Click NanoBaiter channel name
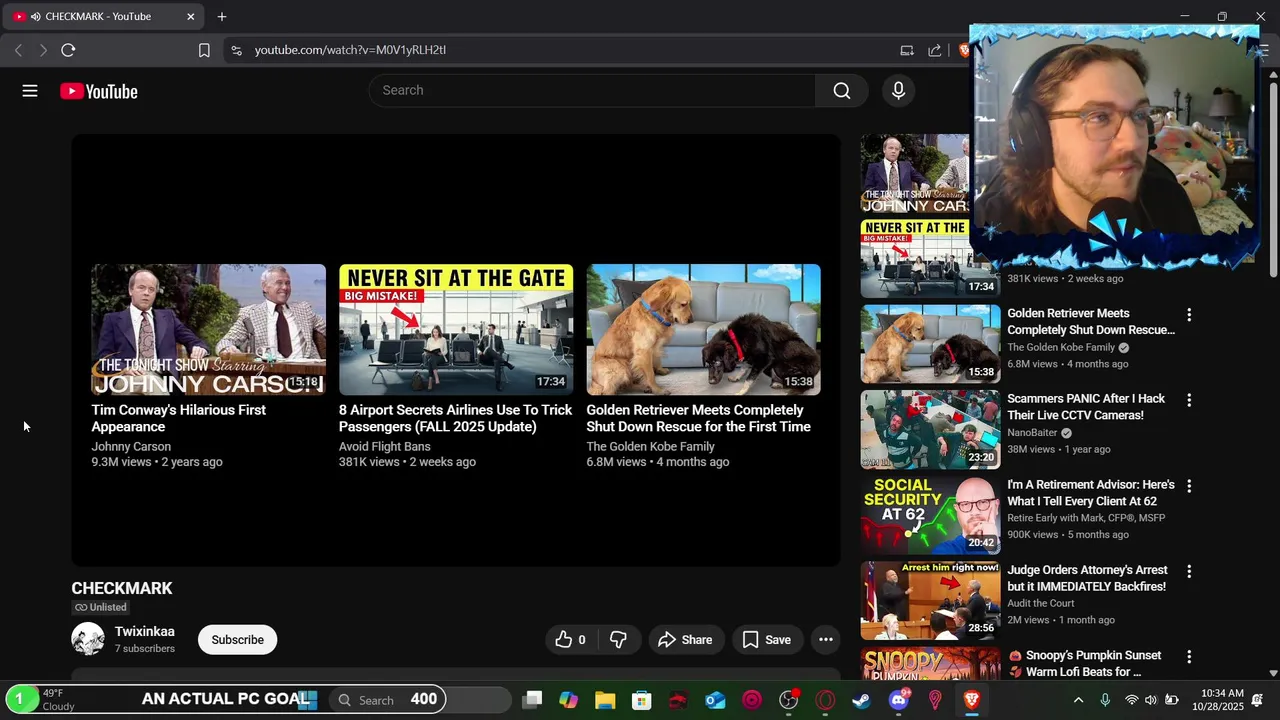 click(1032, 433)
